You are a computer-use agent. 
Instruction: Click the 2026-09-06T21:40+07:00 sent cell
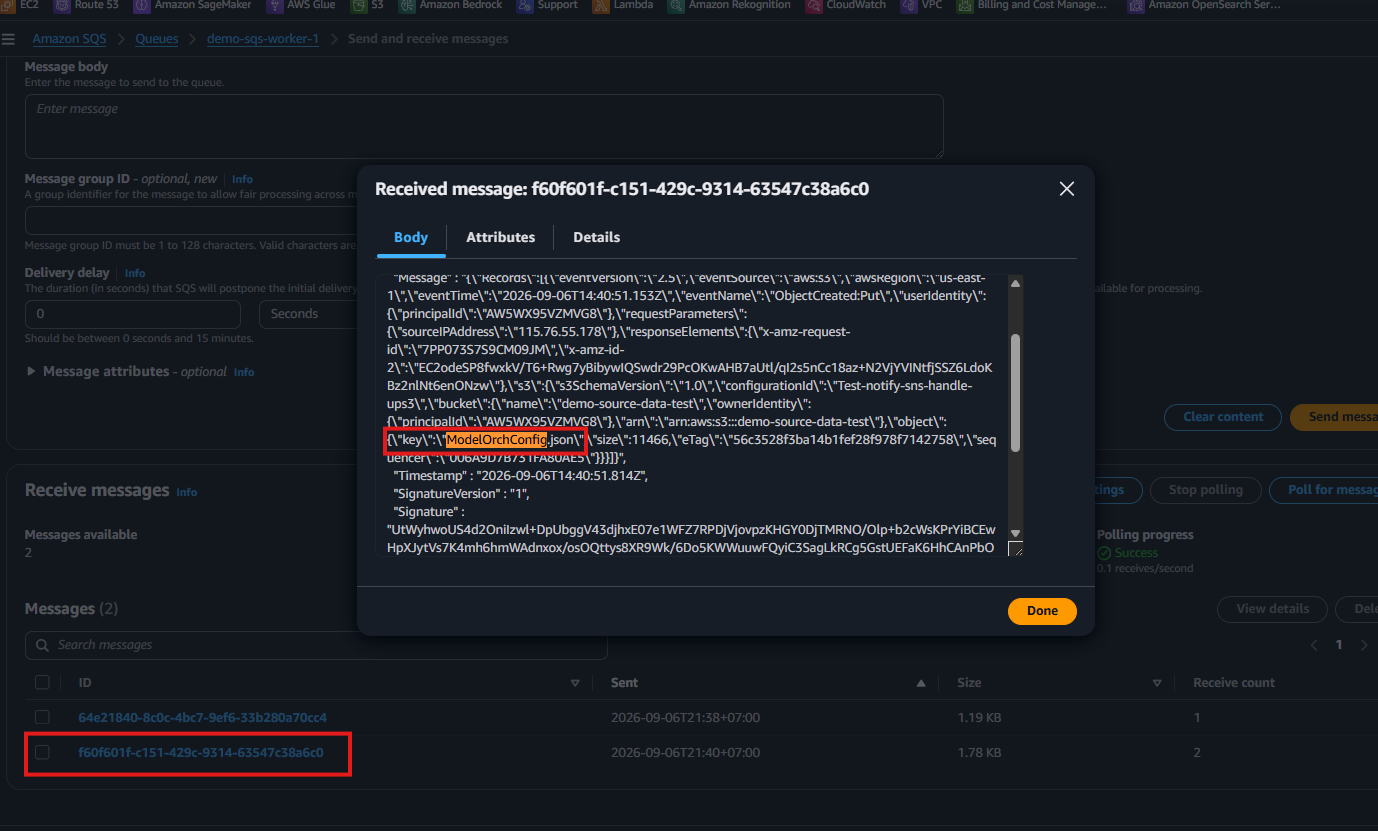685,752
